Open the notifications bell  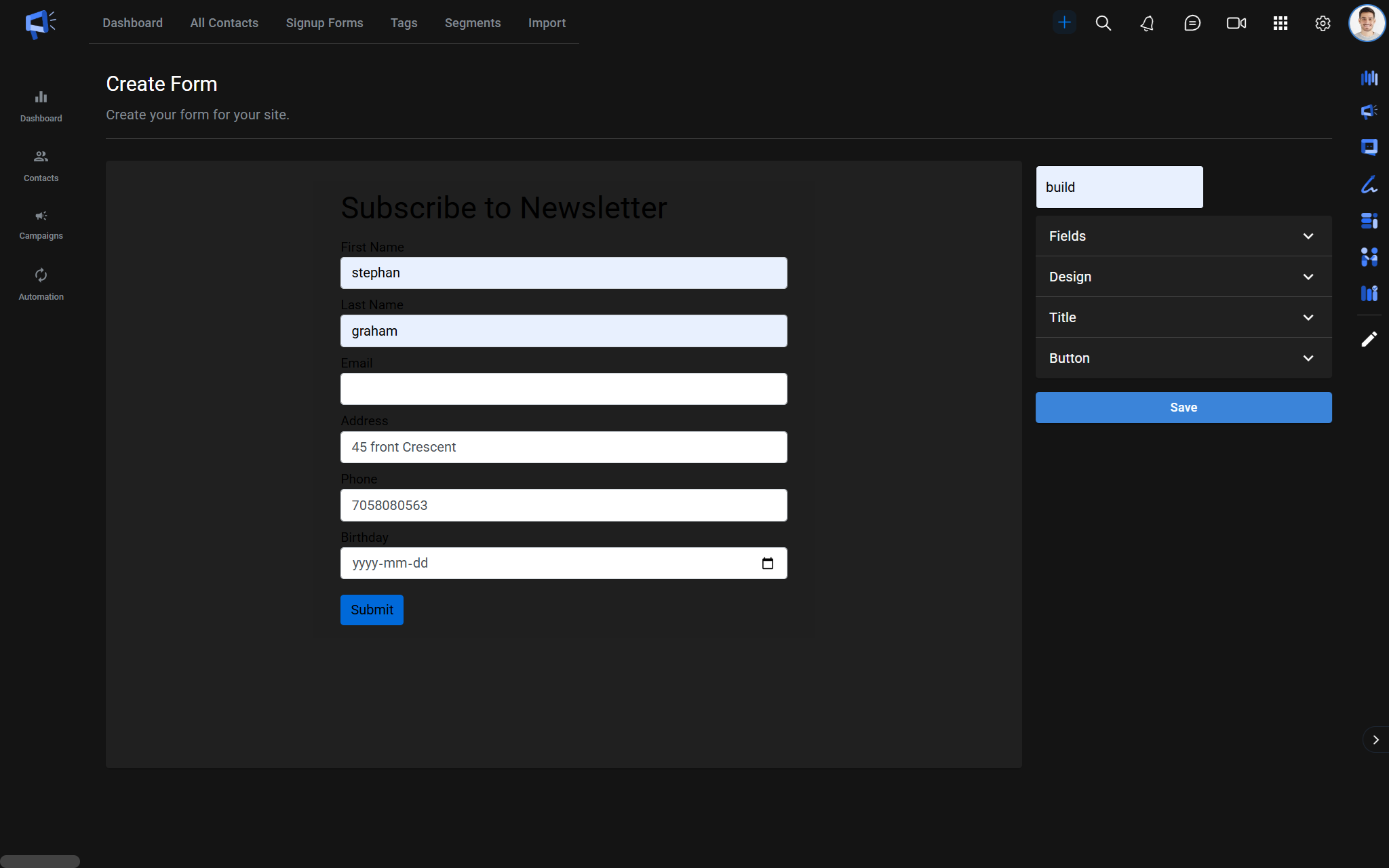(x=1147, y=23)
